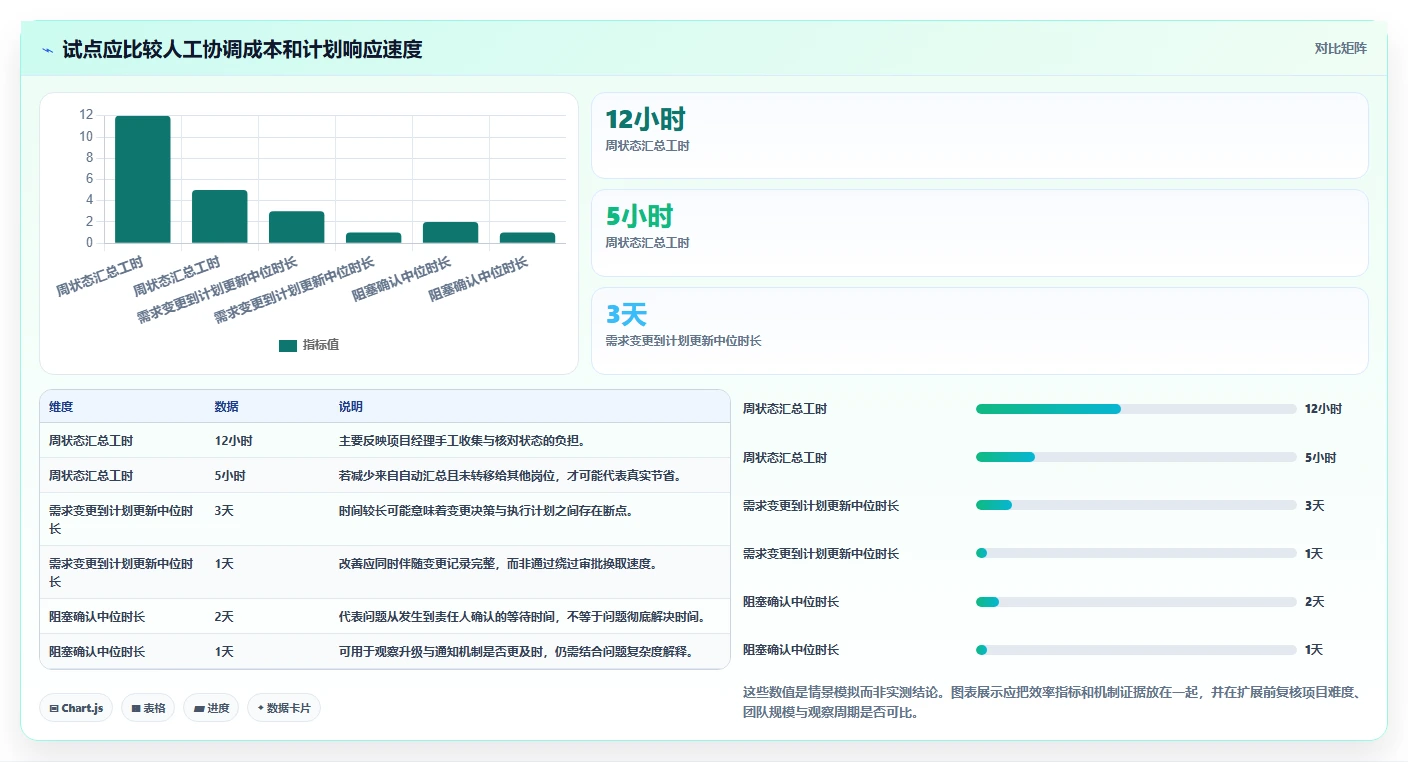
Task: Click the 需求变更到计划更新中位时长 progress bar showing 1天
Action: [x=1136, y=553]
